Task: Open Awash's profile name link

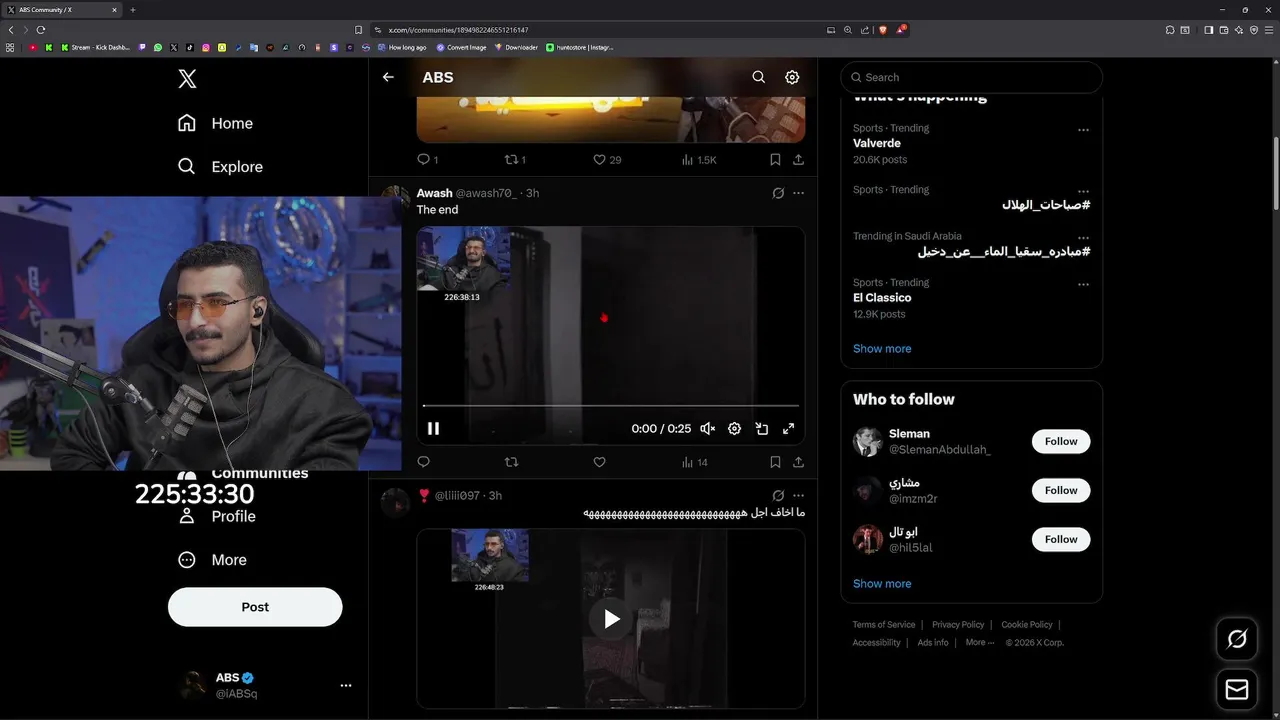Action: coord(434,193)
